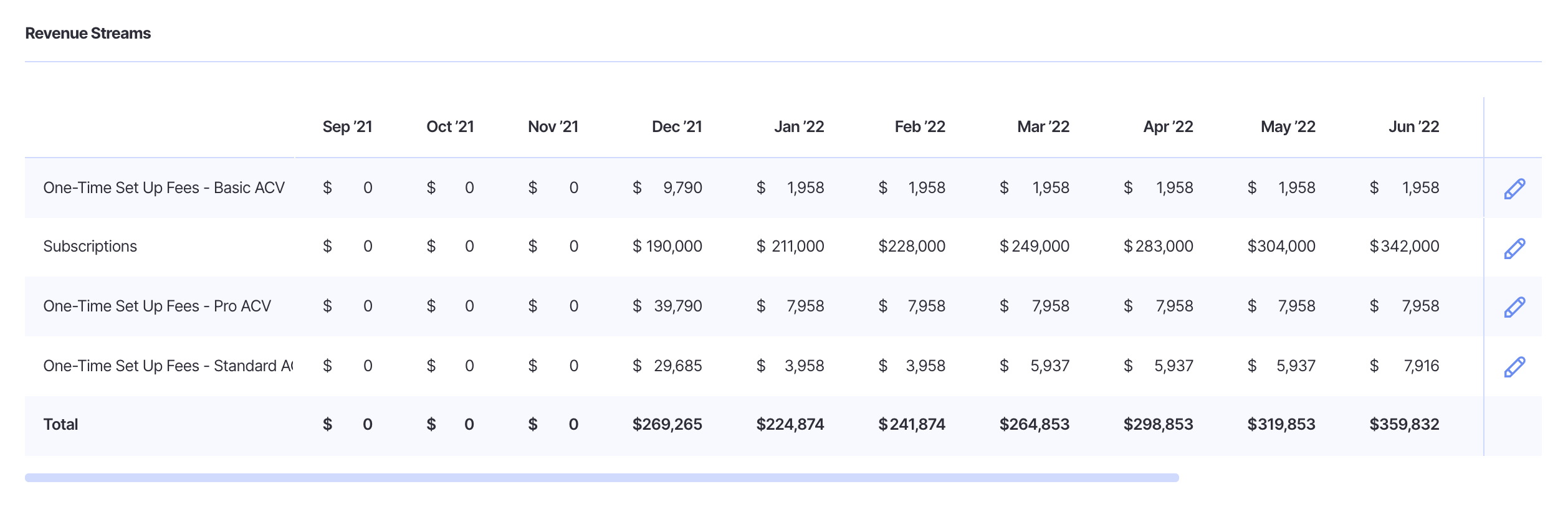
Task: Edit the One-Time Set Up Fees Basic ACV row
Action: [x=1514, y=189]
